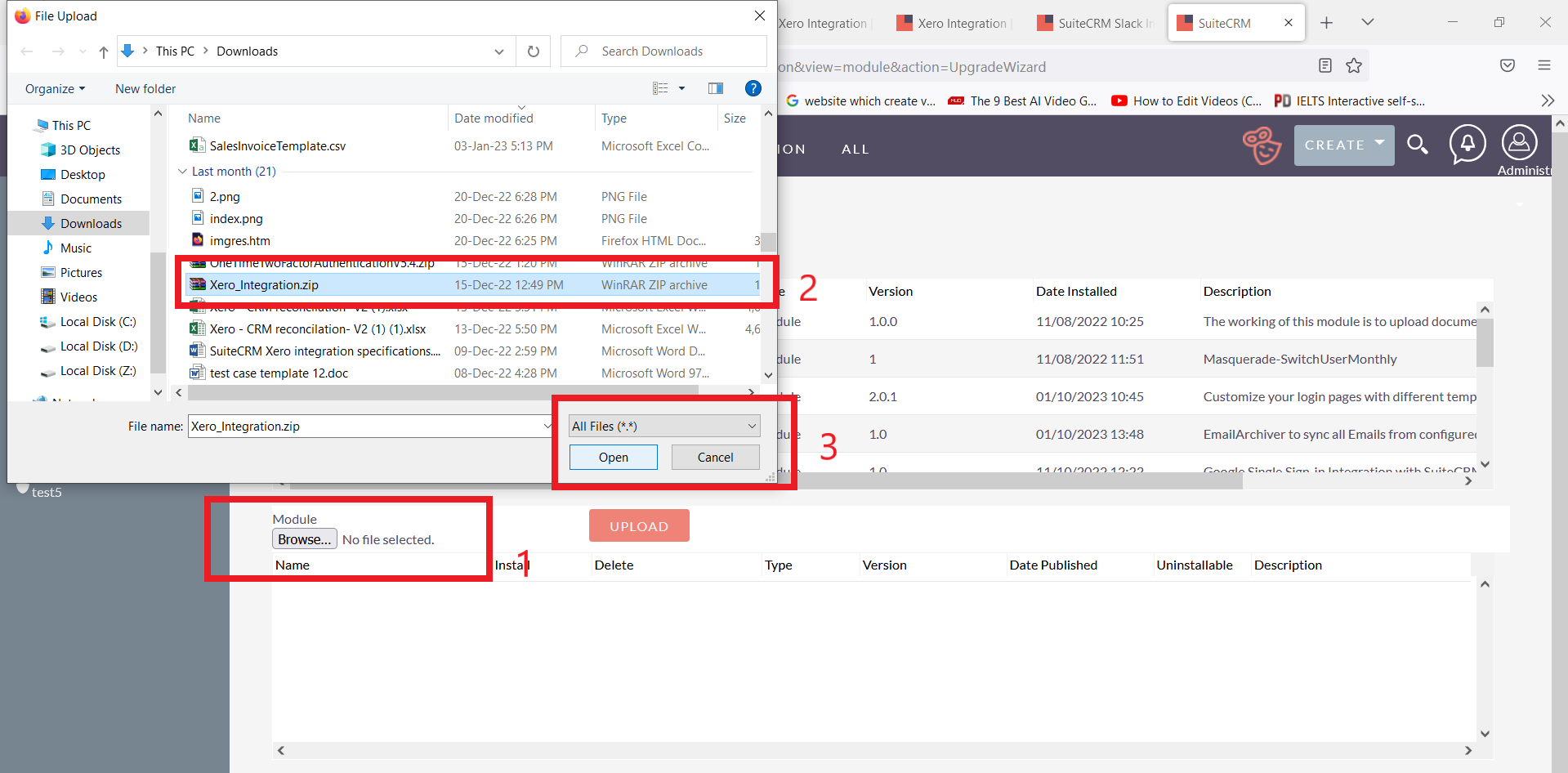Open recent locations dropdown arrow
This screenshot has width=1568, height=773.
pyautogui.click(x=83, y=51)
